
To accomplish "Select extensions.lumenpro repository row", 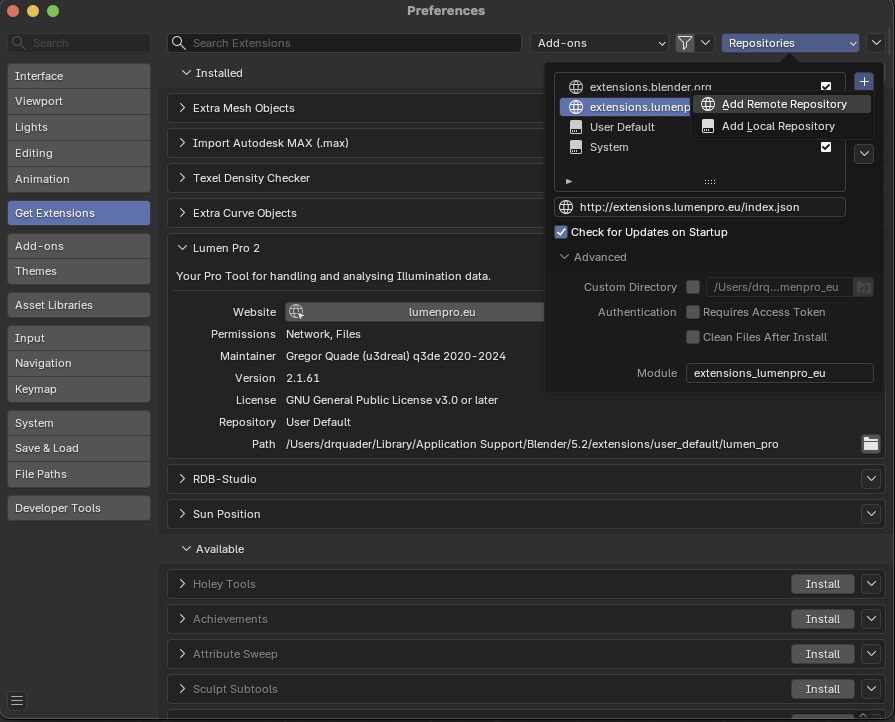I will tap(625, 107).
